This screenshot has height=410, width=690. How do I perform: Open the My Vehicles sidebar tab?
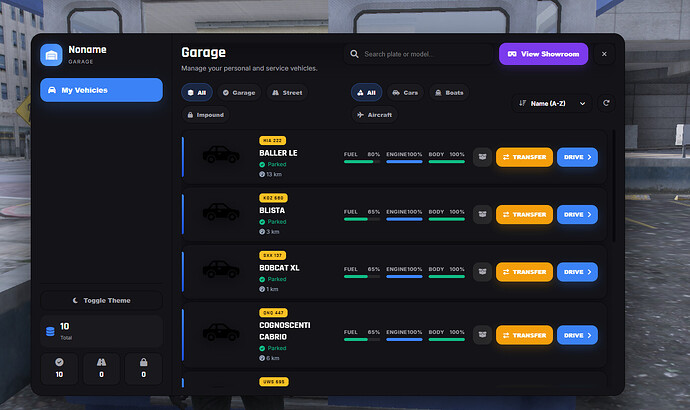point(101,90)
